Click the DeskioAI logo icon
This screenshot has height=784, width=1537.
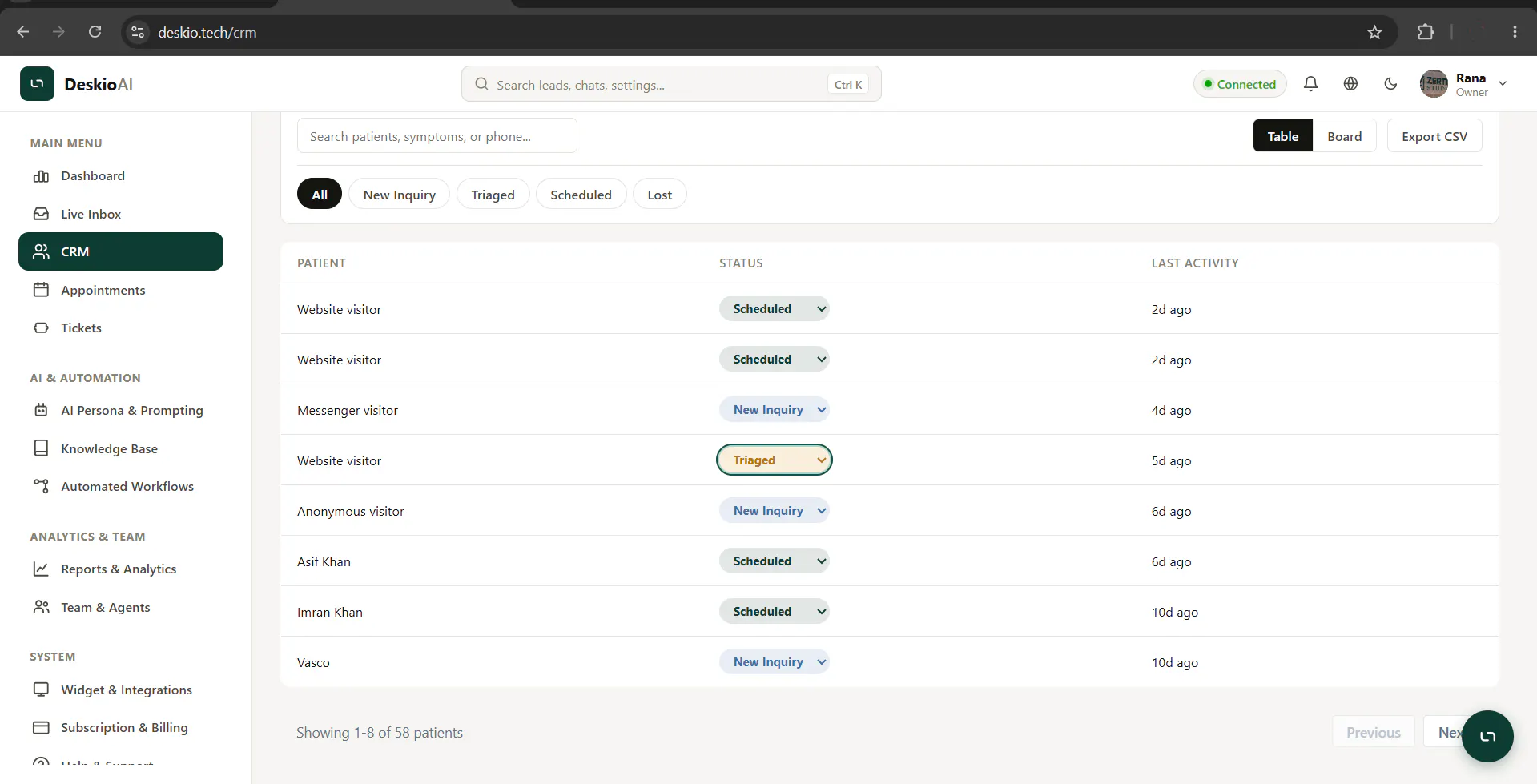[37, 84]
